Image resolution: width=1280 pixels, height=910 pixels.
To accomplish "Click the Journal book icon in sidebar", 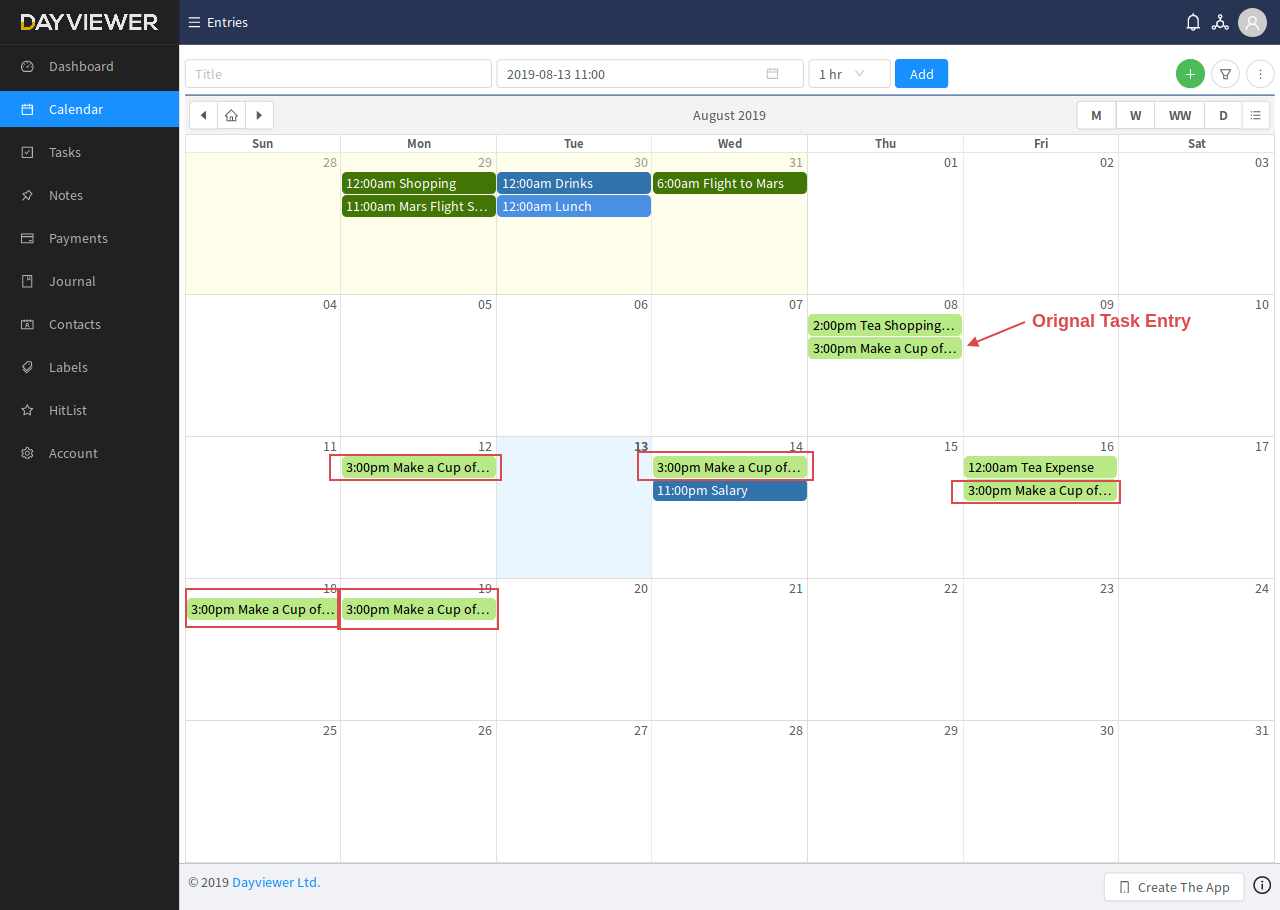I will tap(28, 281).
